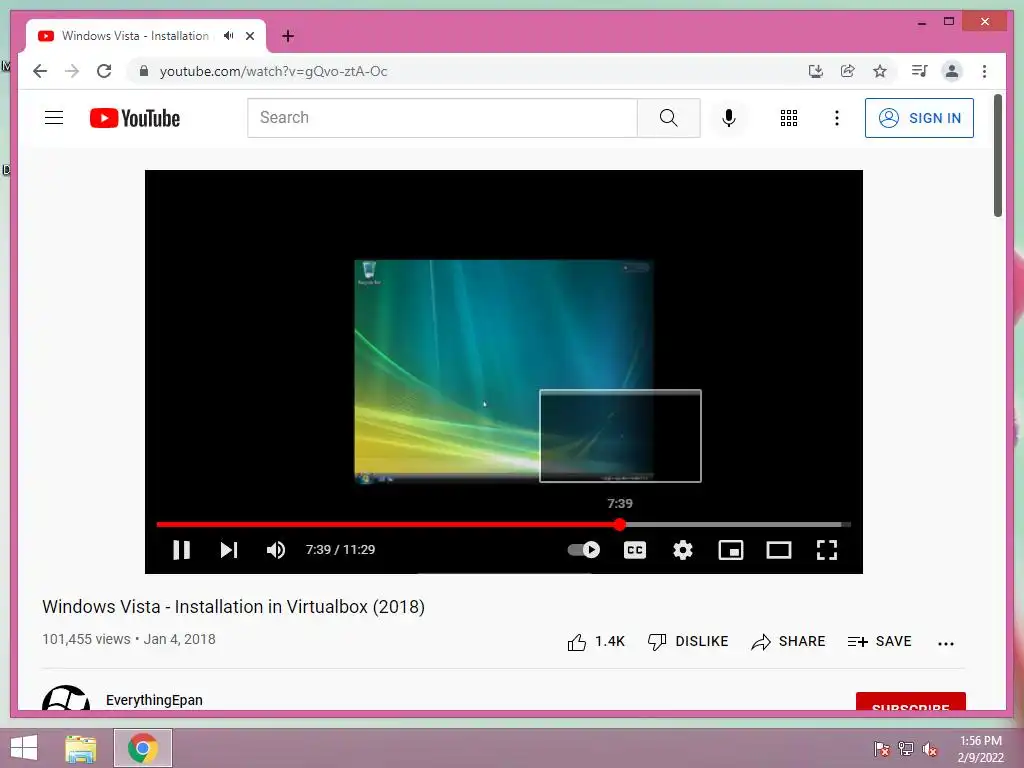Go back in Chrome
Viewport: 1024px width, 768px height.
coord(40,71)
